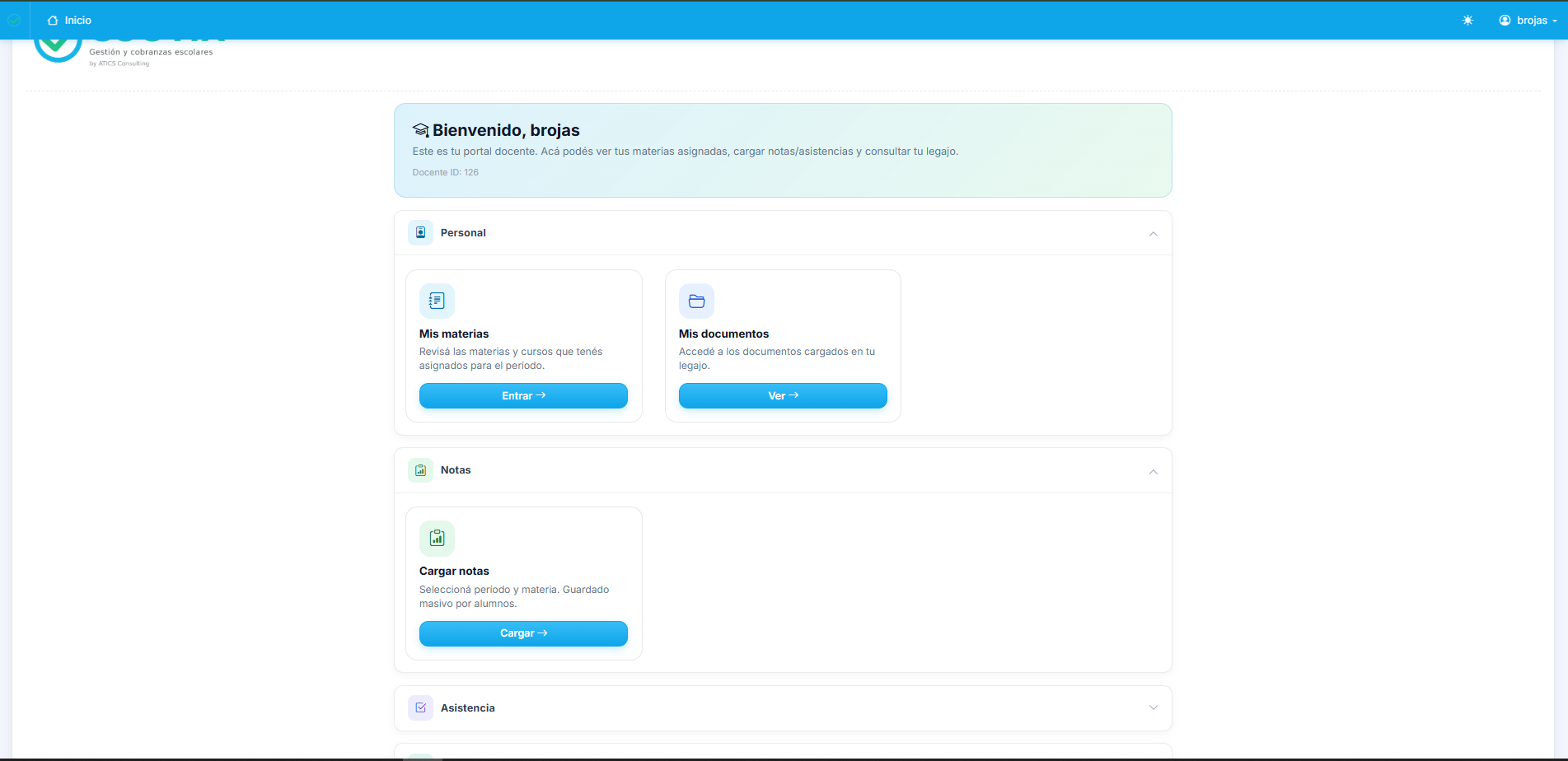Click the user profile avatar icon
The image size is (1568, 761).
coord(1505,20)
